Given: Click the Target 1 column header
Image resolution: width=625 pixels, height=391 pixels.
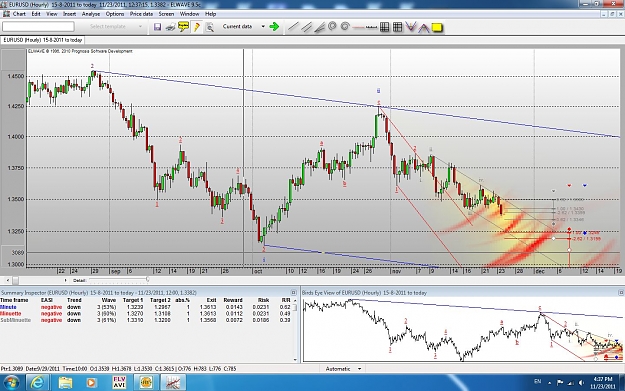Looking at the screenshot, I should [133, 300].
